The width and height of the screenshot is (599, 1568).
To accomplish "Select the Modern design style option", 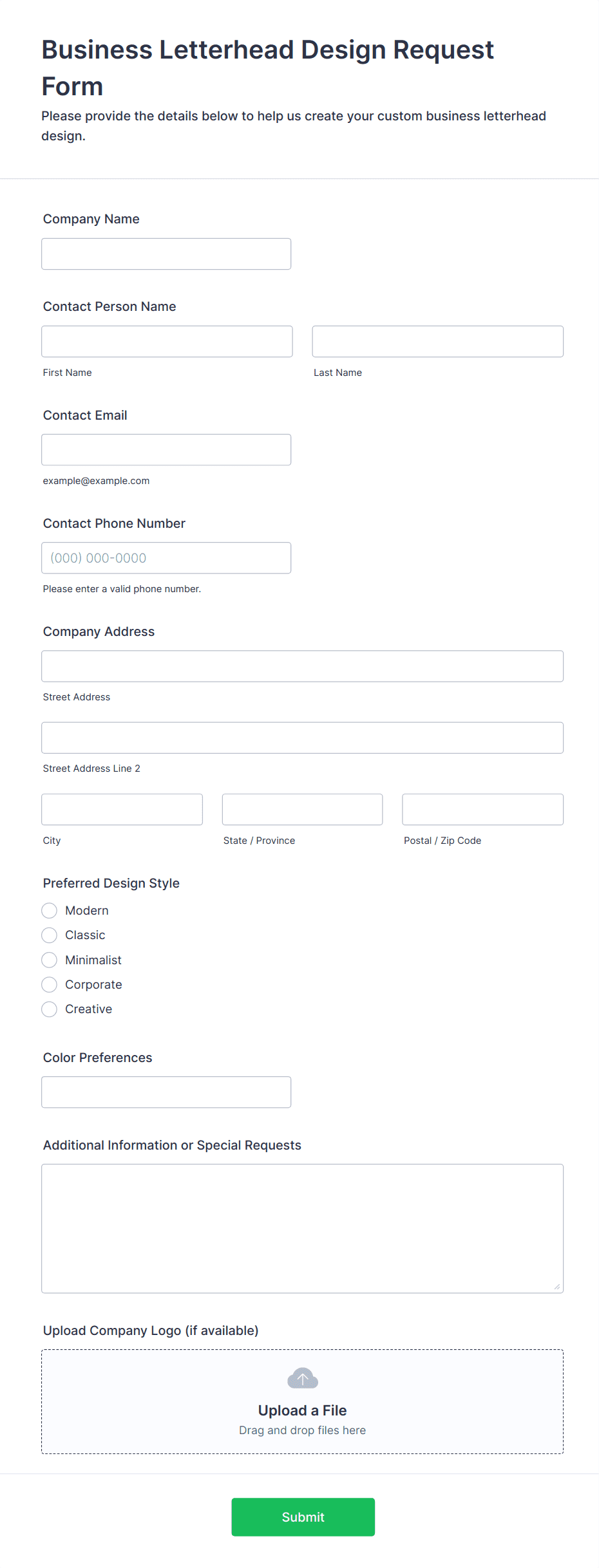I will coord(50,911).
